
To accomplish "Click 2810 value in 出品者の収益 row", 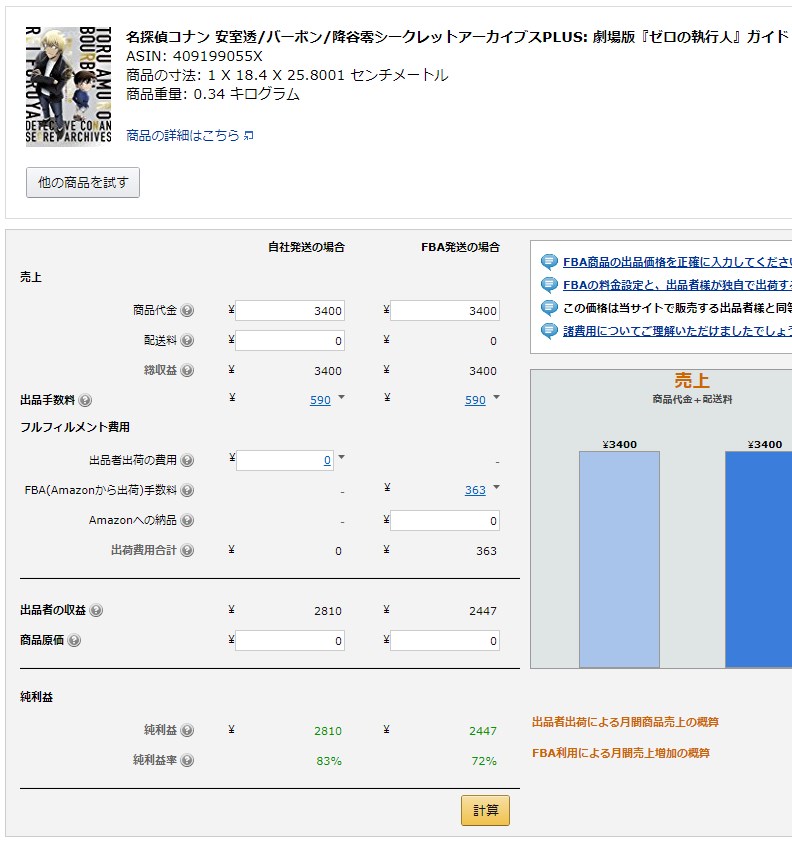I will tap(328, 611).
